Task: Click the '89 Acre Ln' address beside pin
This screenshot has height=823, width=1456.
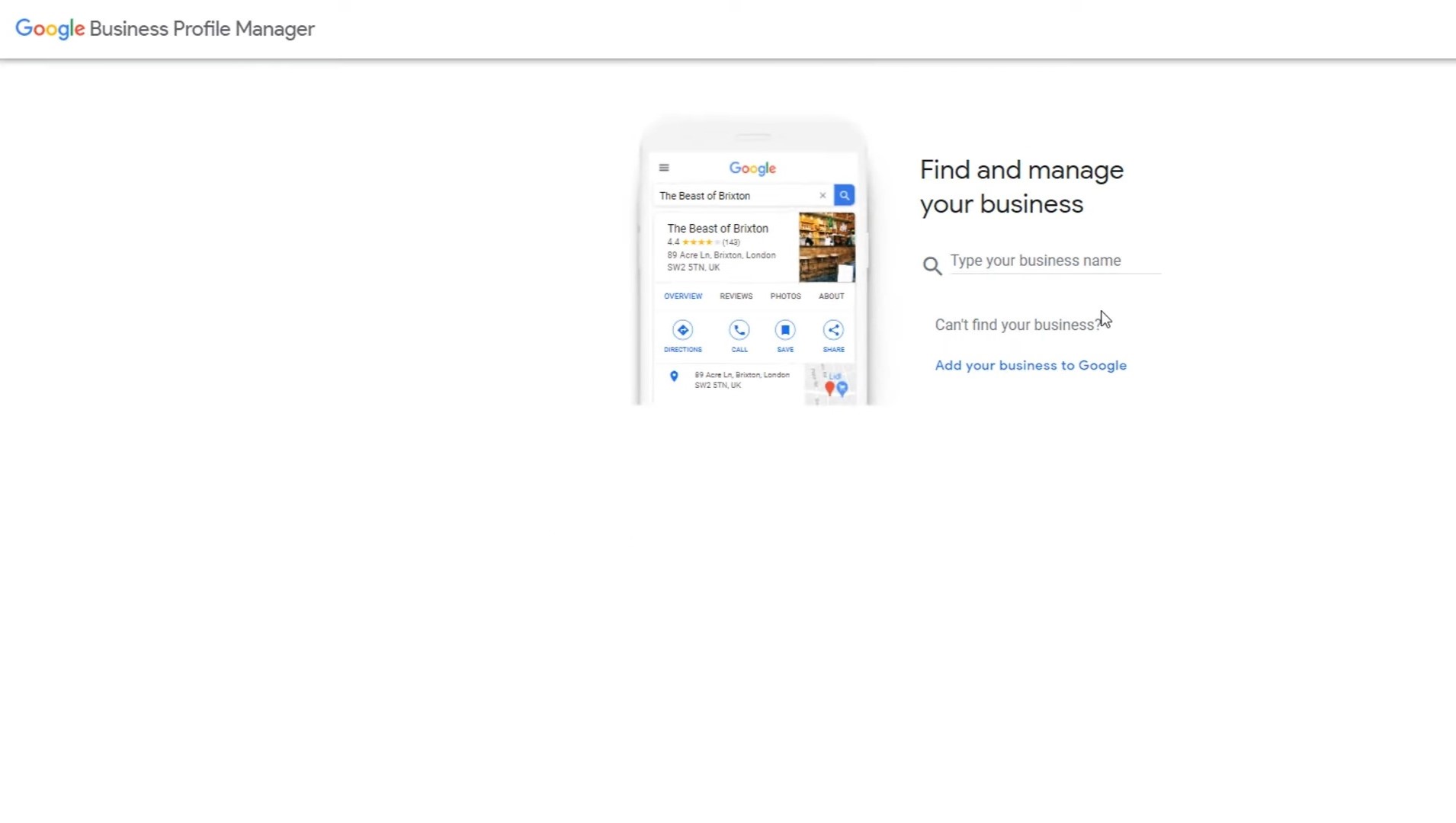Action: pos(742,380)
